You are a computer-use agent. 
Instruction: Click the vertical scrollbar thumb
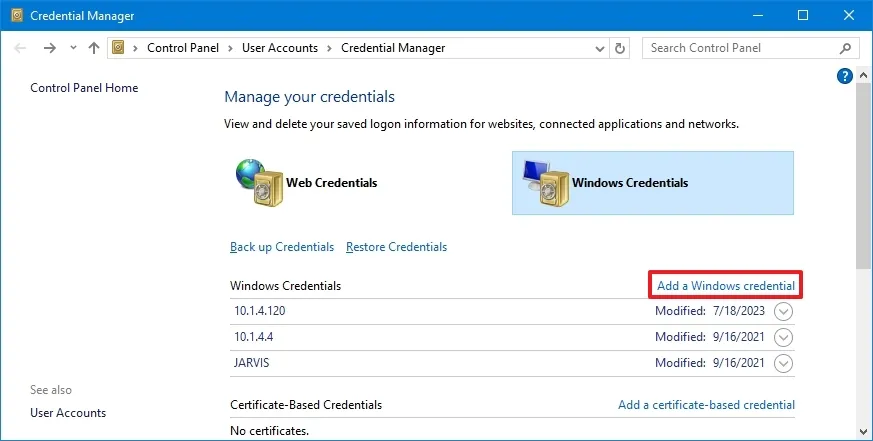click(x=863, y=175)
